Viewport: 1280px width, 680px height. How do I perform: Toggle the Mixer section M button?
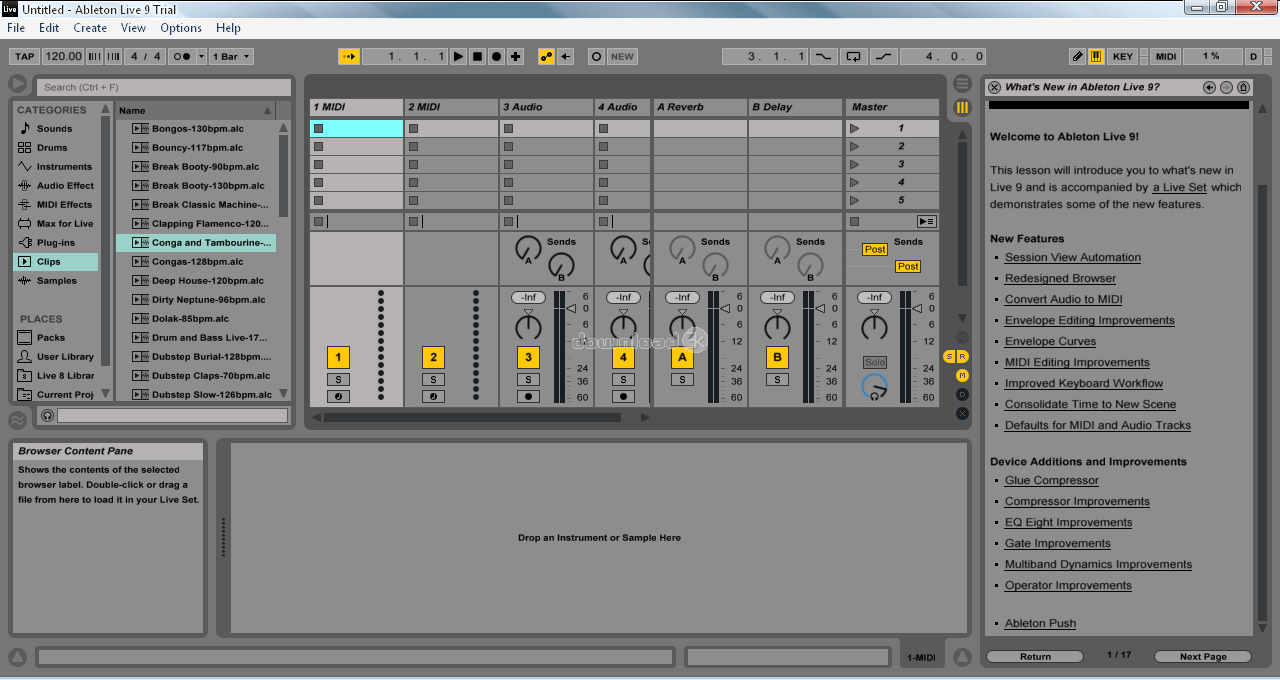click(962, 375)
